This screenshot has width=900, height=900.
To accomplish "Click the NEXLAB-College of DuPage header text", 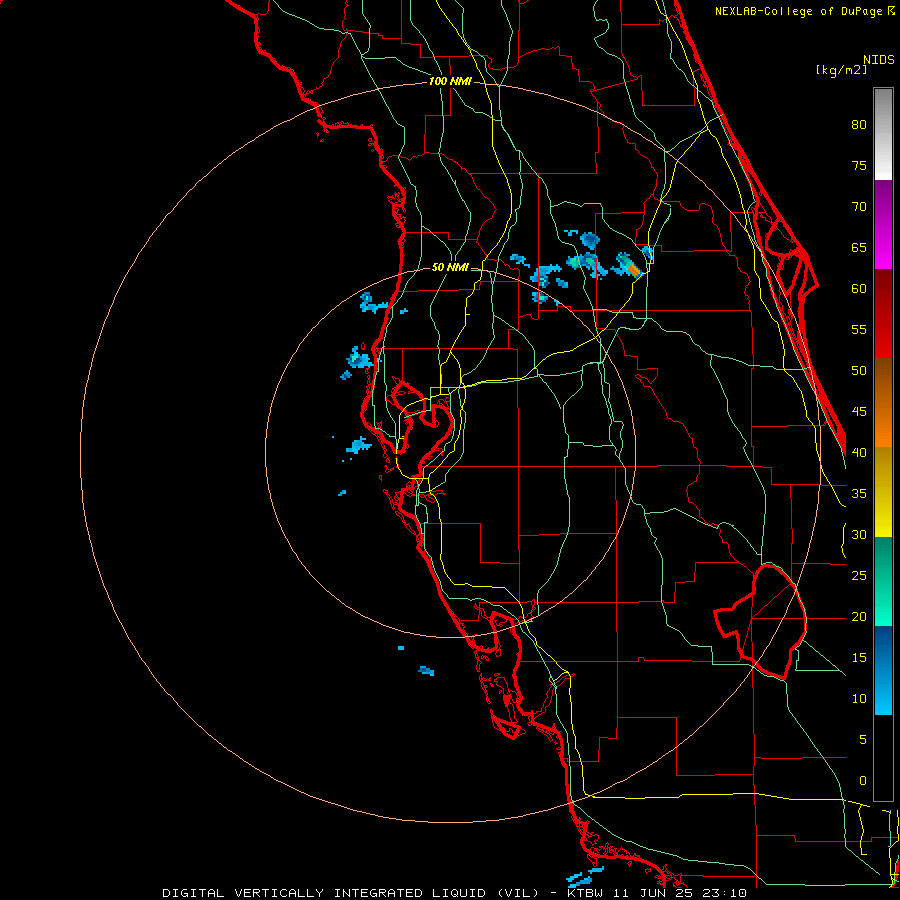I will click(800, 11).
